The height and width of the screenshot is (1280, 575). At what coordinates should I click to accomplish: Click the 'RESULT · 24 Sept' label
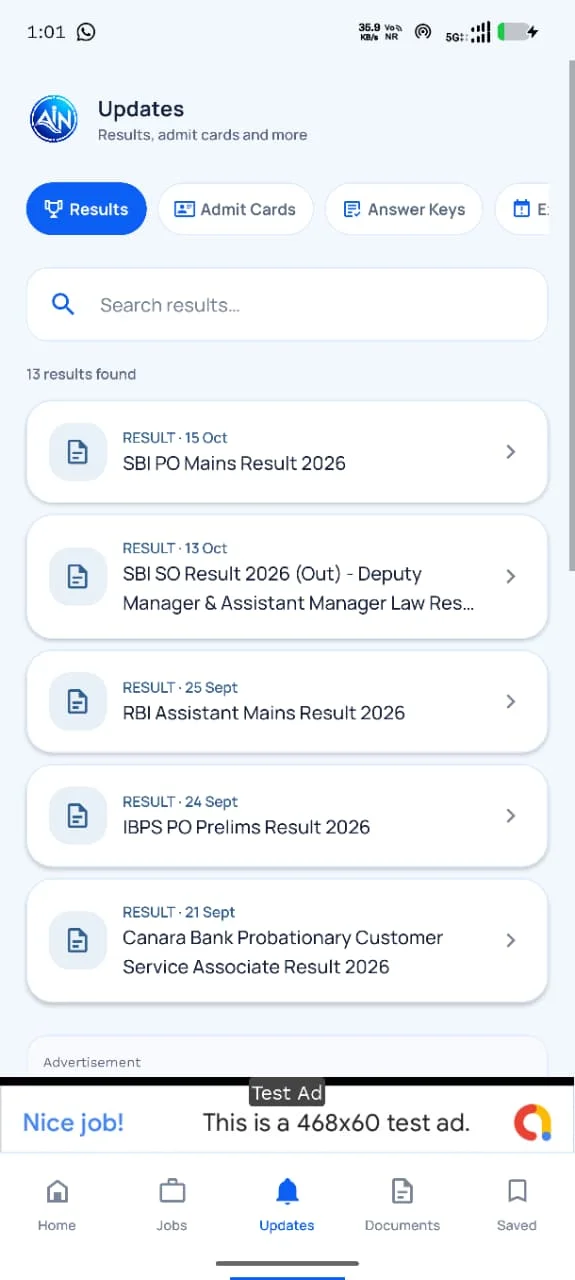click(180, 801)
